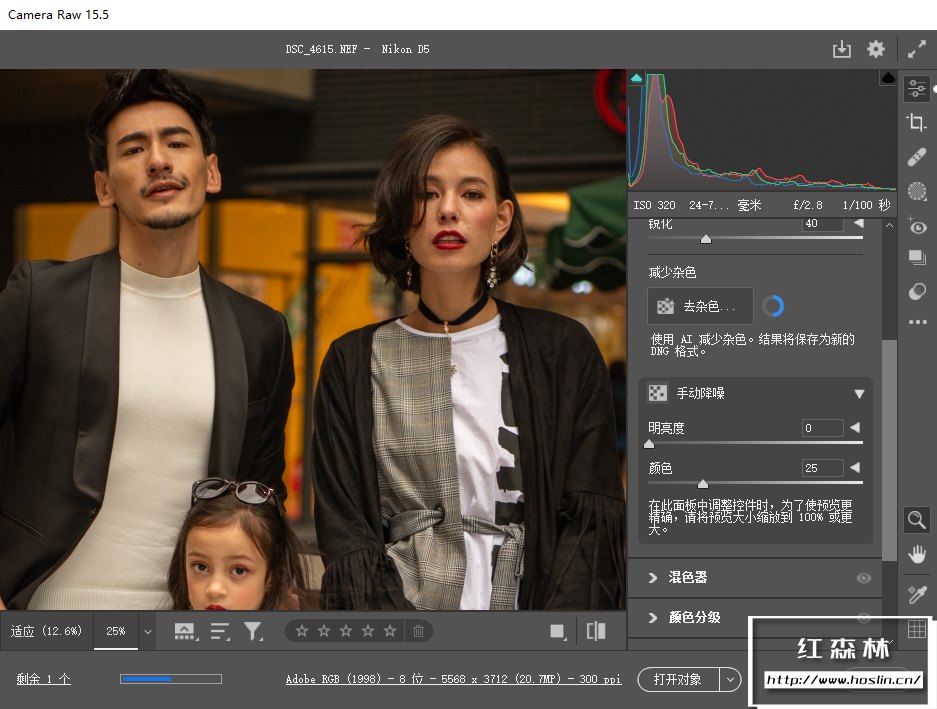
Task: Select the Zoom magnifier tool
Action: point(916,519)
